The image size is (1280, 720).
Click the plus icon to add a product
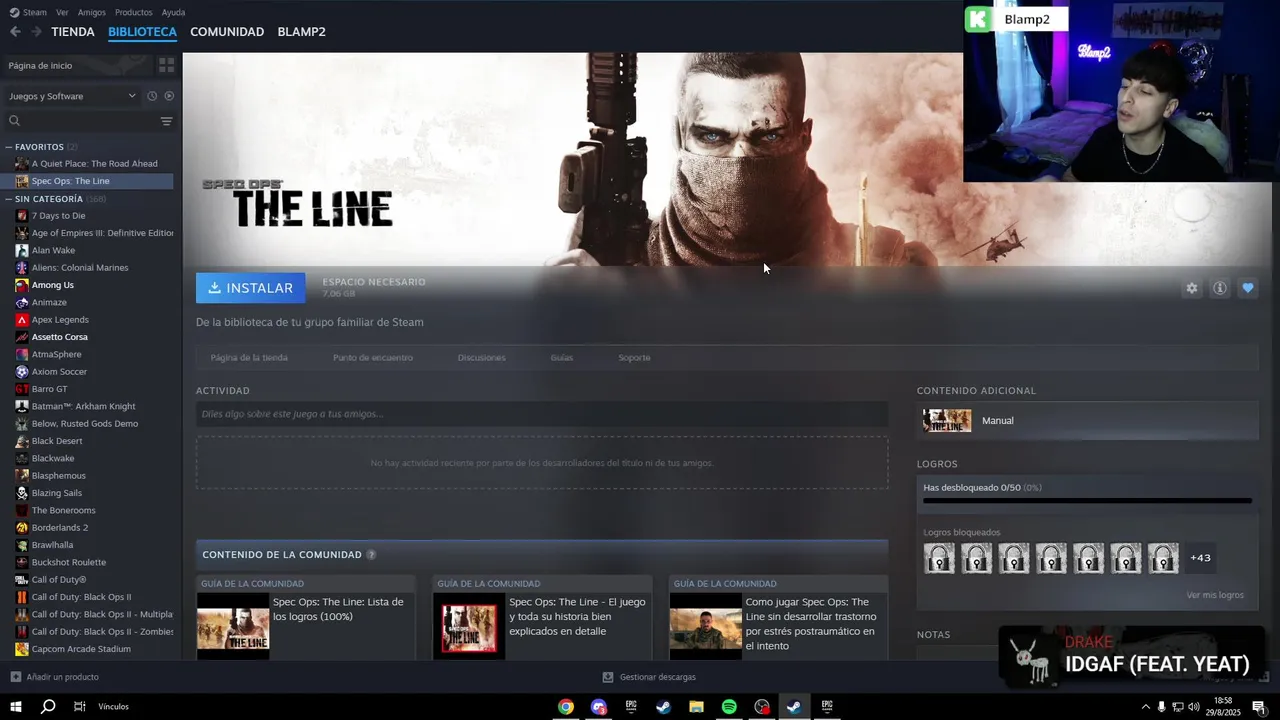tap(15, 677)
